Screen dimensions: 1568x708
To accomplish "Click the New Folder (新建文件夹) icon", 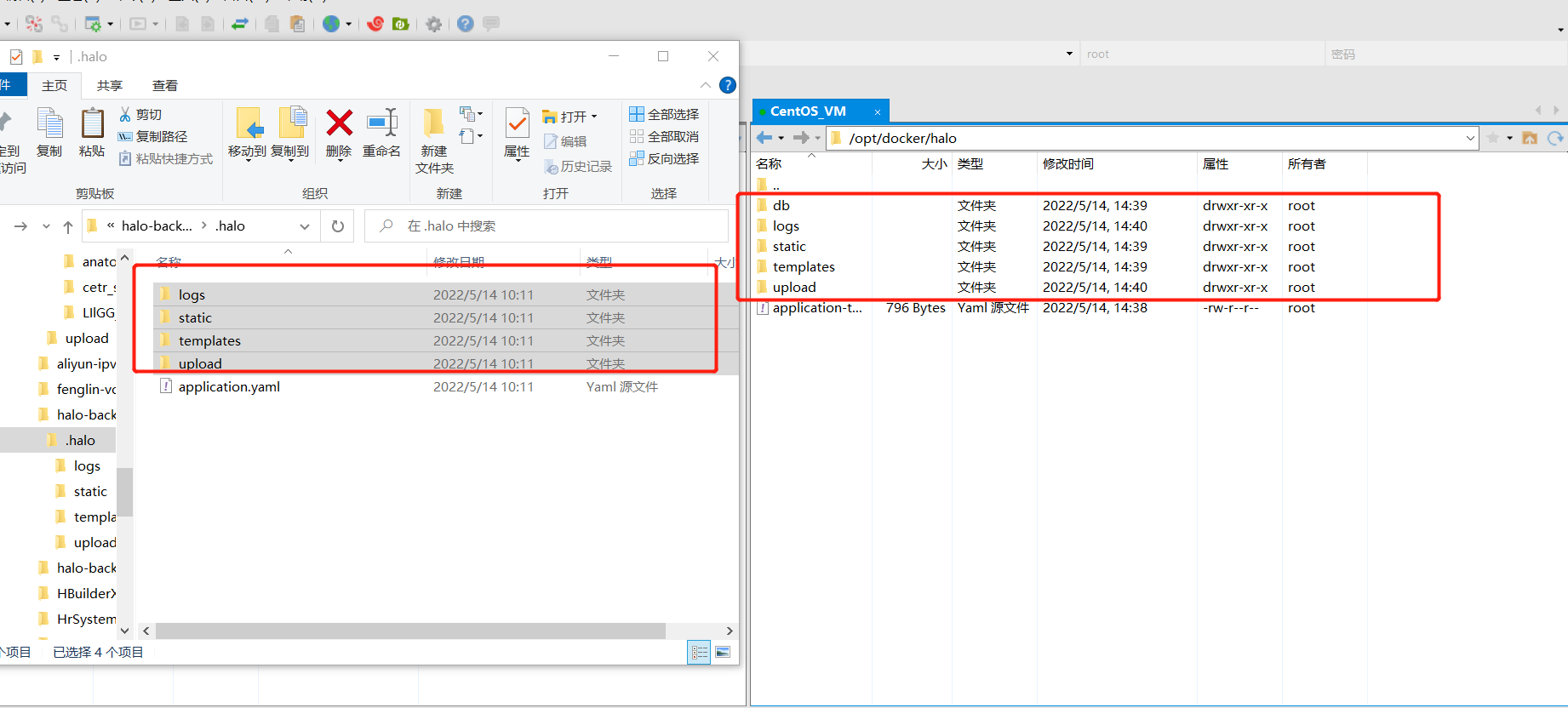I will [x=434, y=124].
